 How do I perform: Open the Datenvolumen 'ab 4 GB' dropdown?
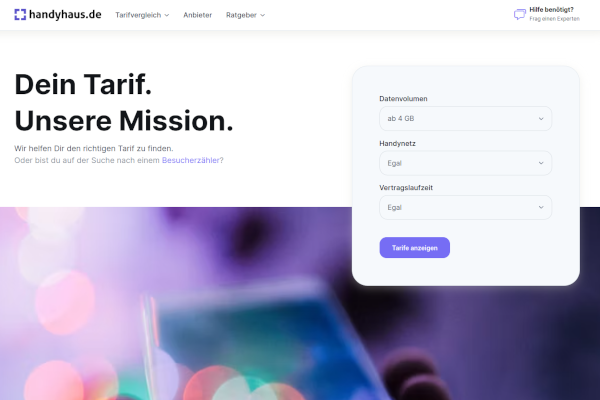(x=465, y=119)
